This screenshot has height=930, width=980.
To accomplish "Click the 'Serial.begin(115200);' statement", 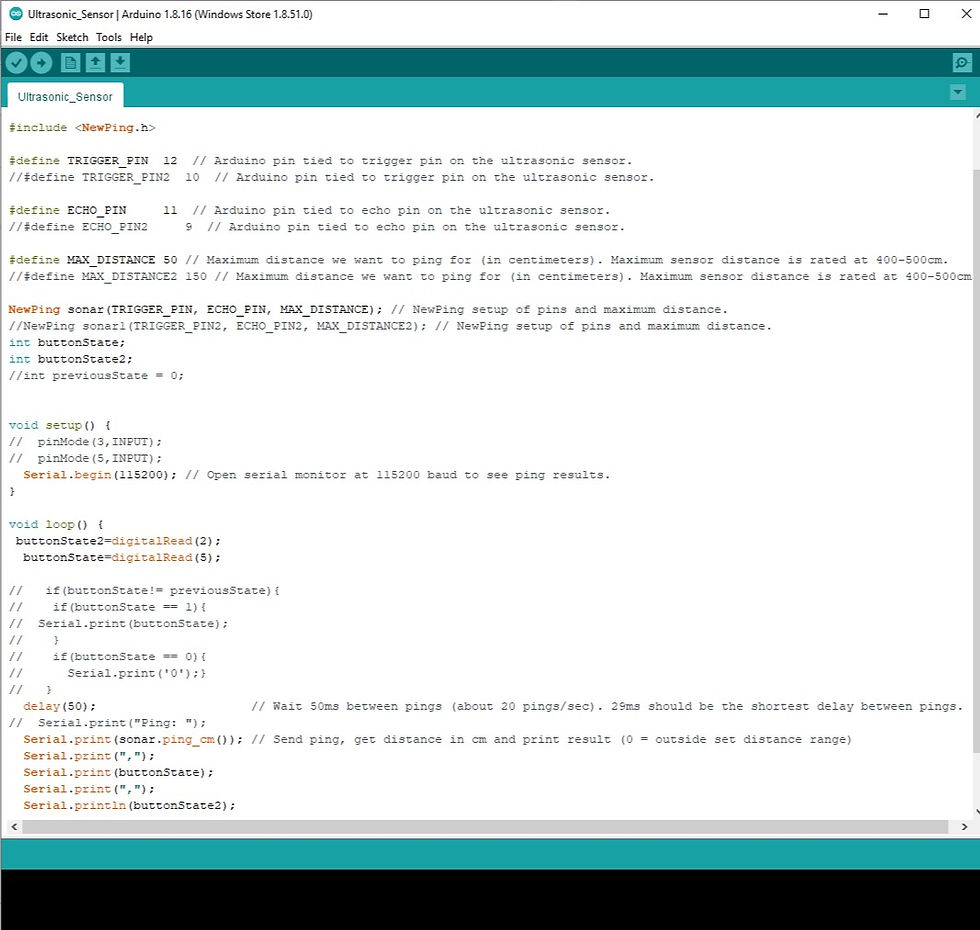I will 100,474.
